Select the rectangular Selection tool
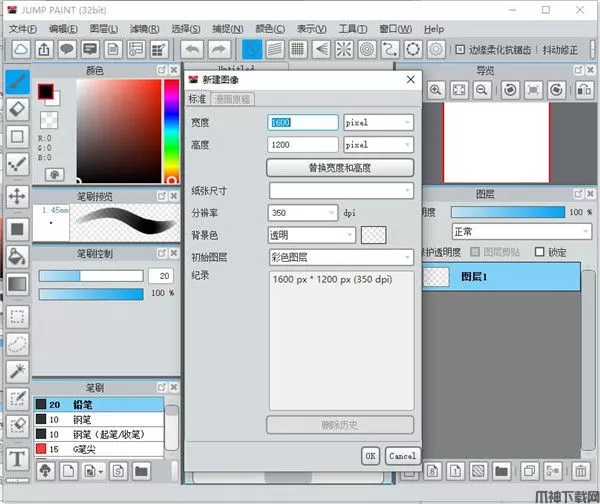 coord(17,315)
